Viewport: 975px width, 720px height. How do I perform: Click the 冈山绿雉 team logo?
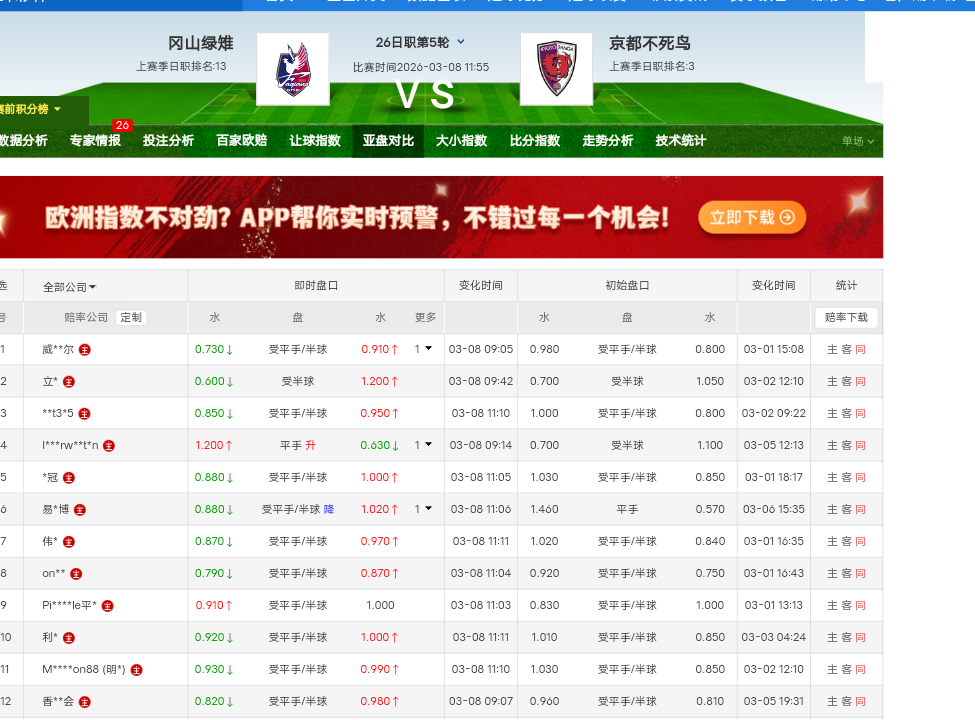coord(292,69)
